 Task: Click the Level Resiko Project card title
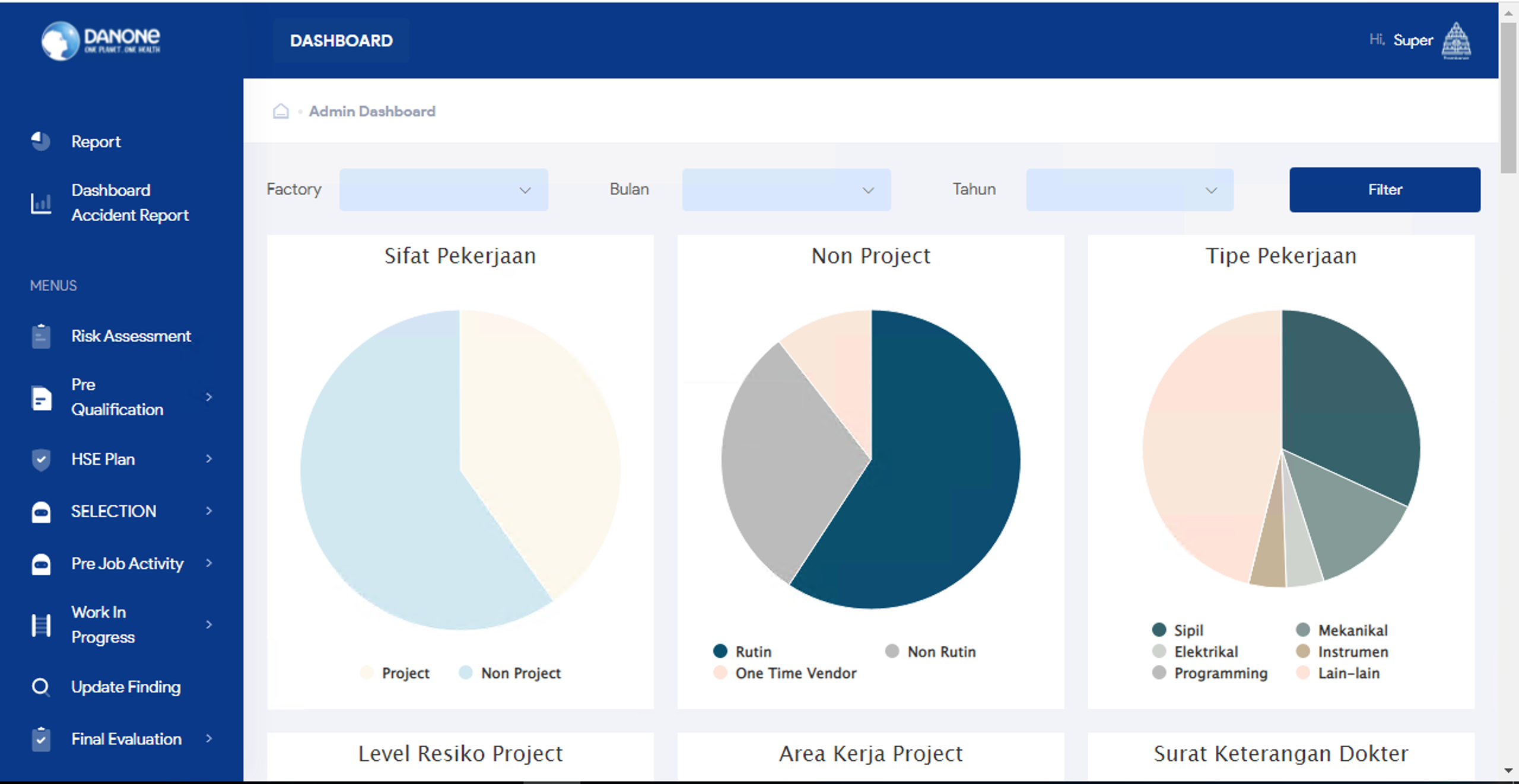pyautogui.click(x=460, y=753)
